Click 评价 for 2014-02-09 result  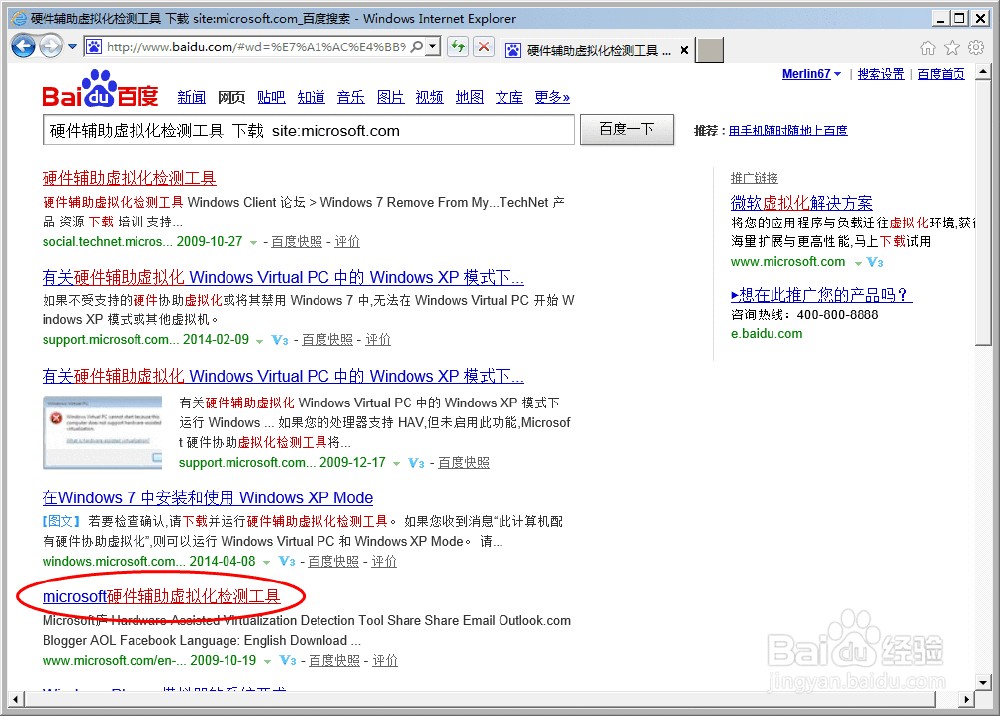coord(378,340)
